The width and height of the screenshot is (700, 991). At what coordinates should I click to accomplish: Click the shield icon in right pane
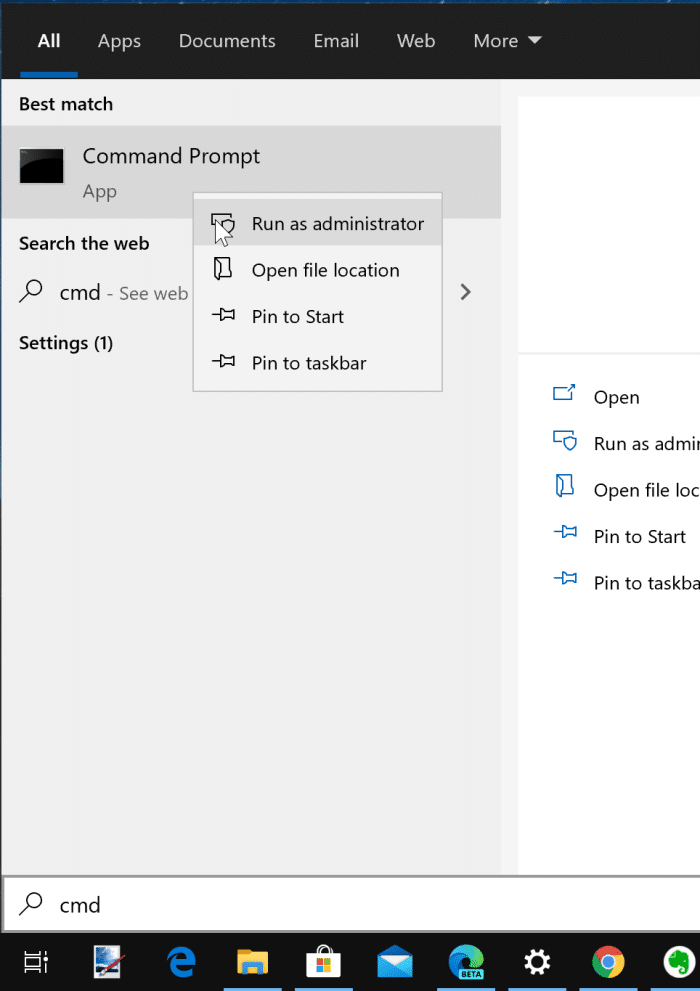[x=565, y=440]
